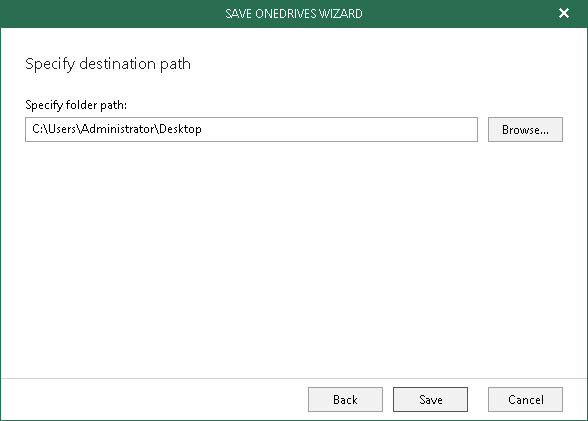Cancel the wizard
Screen dimensions: 588x421
click(x=525, y=399)
